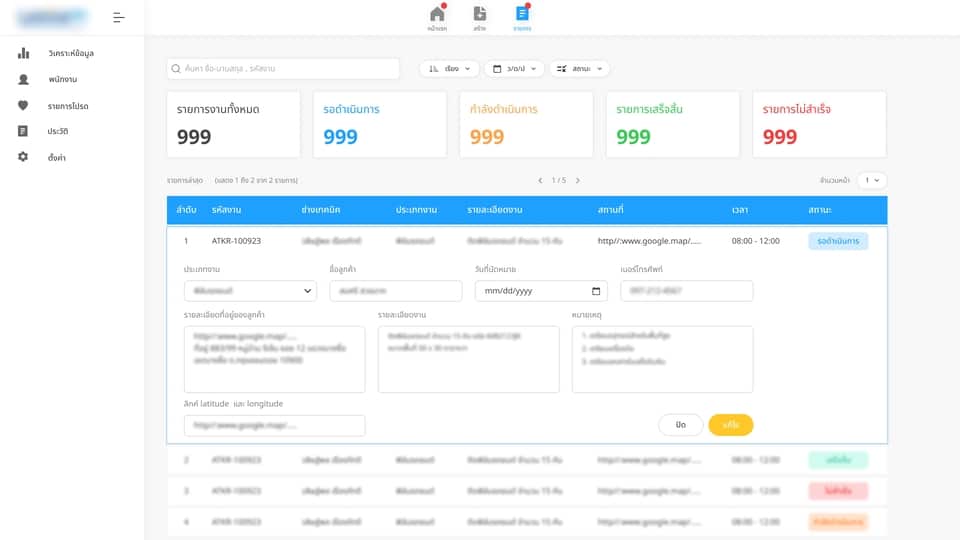The width and height of the screenshot is (960, 540).
Task: Click the เบอร์โทรศัพท์ input field
Action: tap(686, 291)
